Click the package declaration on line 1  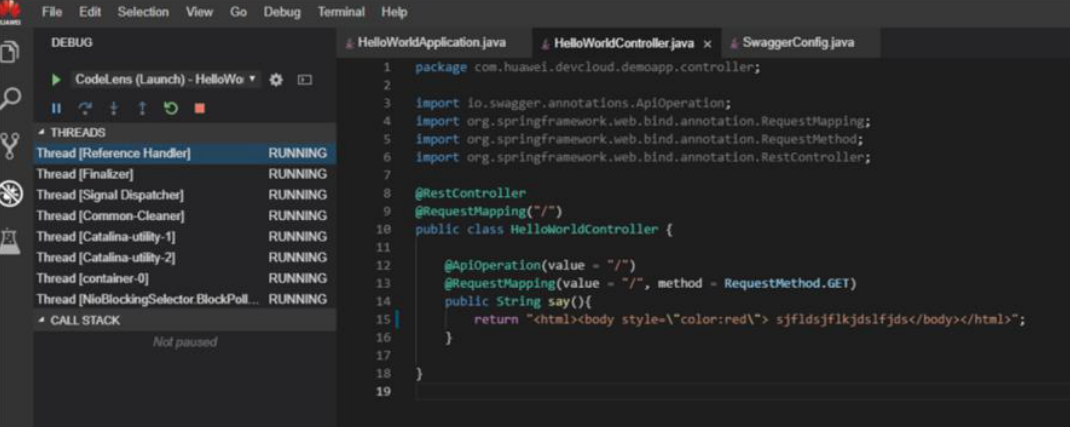click(588, 68)
